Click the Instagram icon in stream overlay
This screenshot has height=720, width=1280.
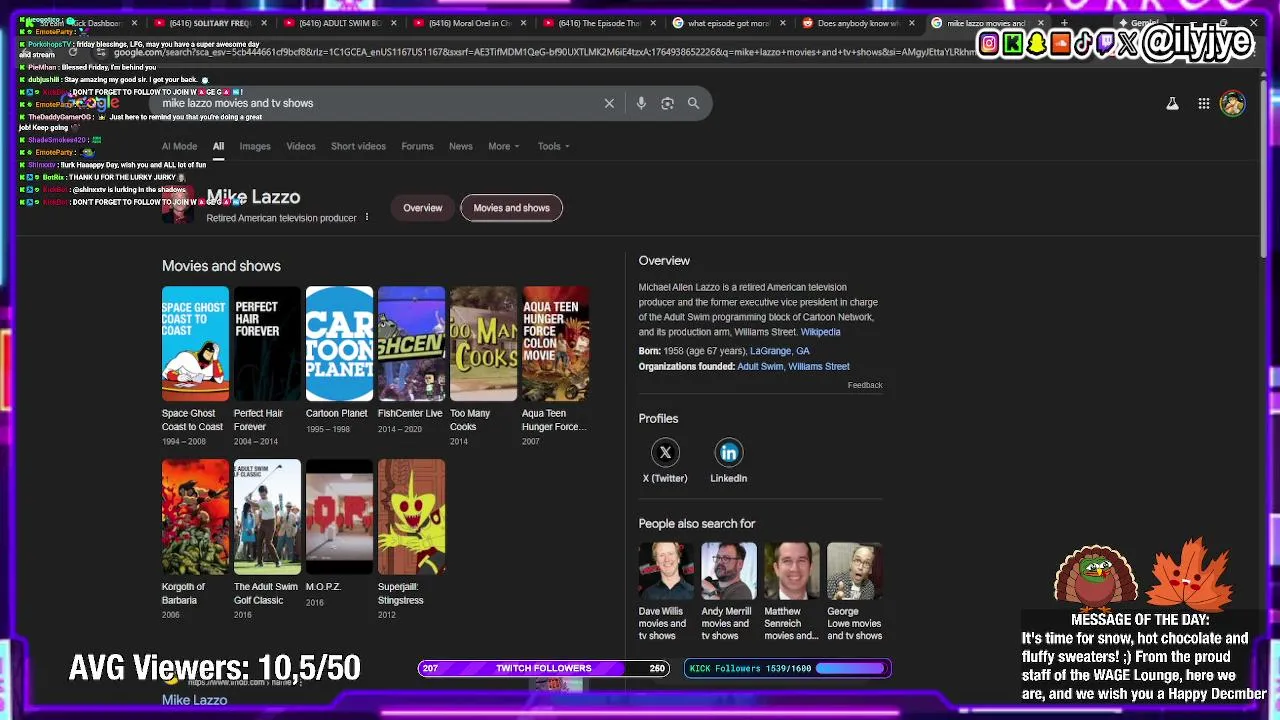(x=989, y=43)
